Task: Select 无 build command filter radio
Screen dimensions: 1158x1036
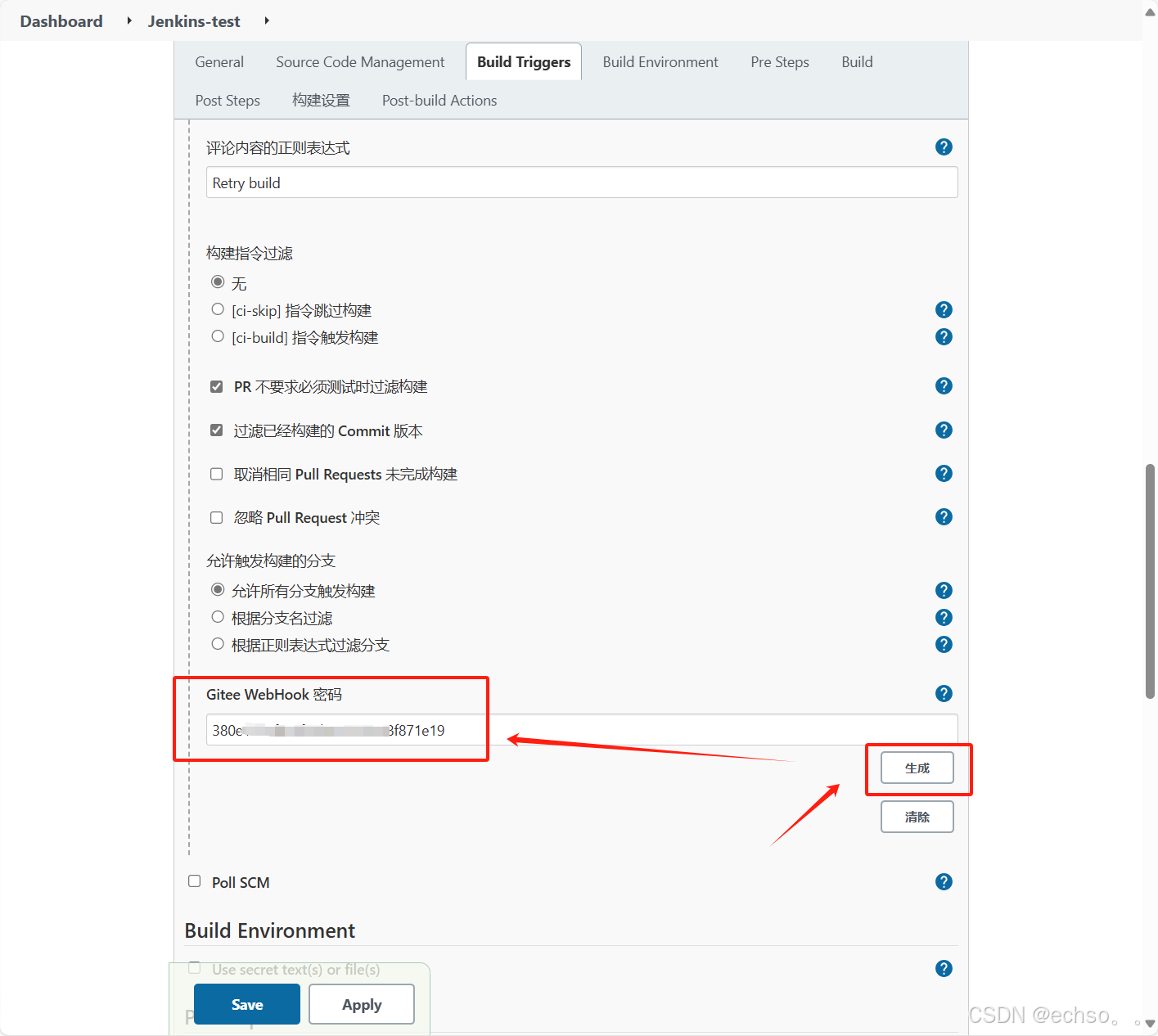Action: point(218,282)
